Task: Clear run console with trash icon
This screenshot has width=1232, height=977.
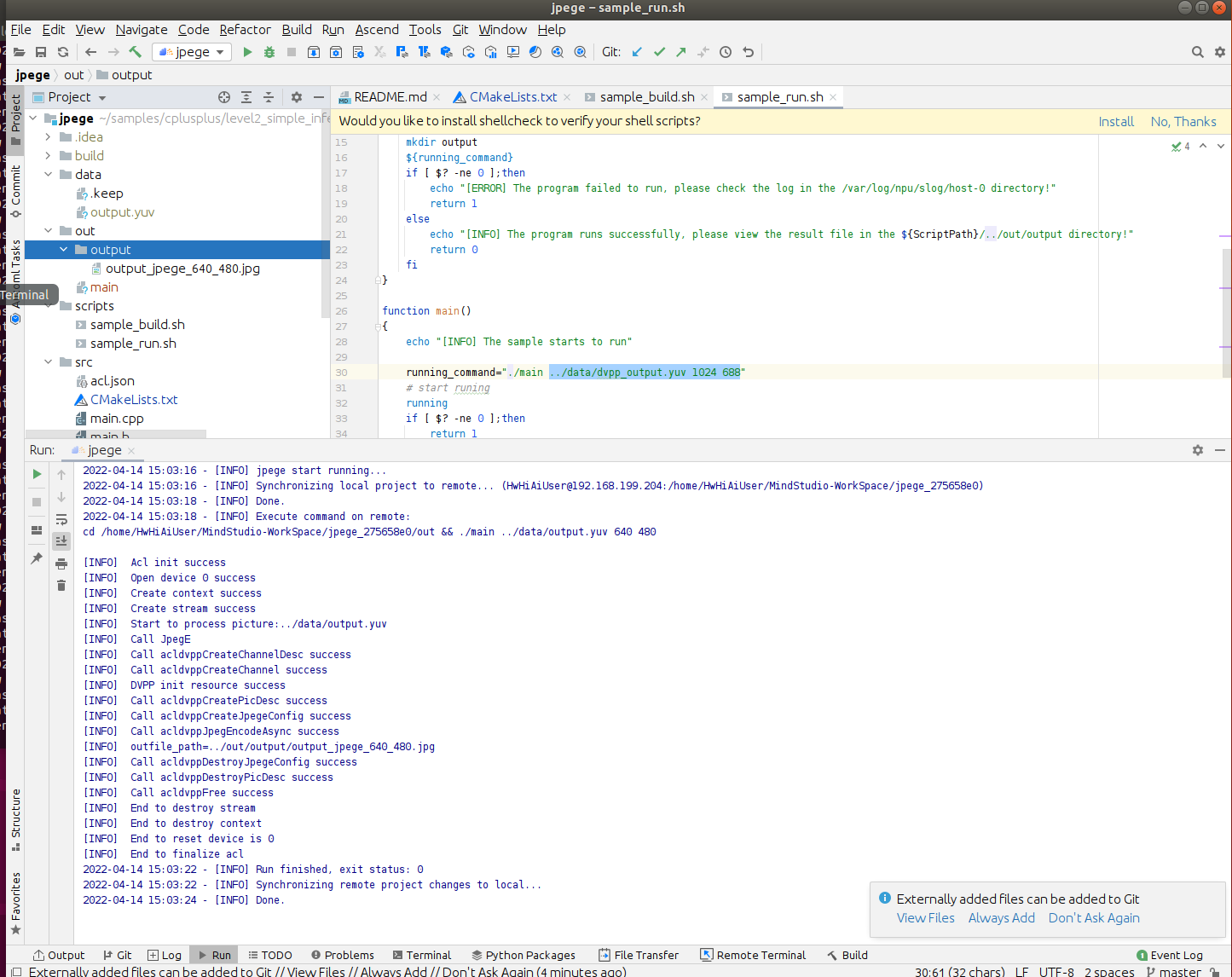Action: pyautogui.click(x=61, y=586)
